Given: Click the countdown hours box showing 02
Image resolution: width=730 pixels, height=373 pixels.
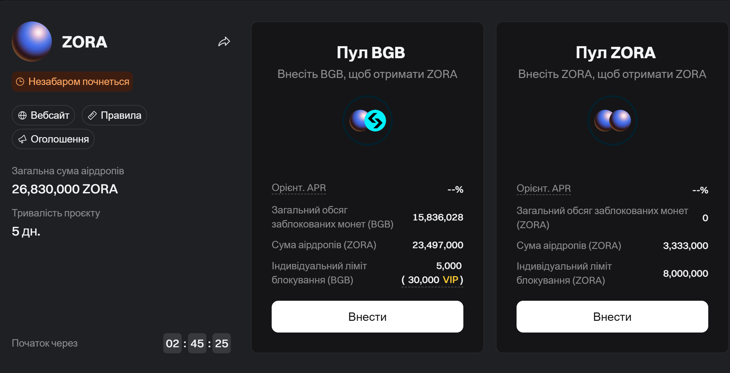Looking at the screenshot, I should 172,344.
